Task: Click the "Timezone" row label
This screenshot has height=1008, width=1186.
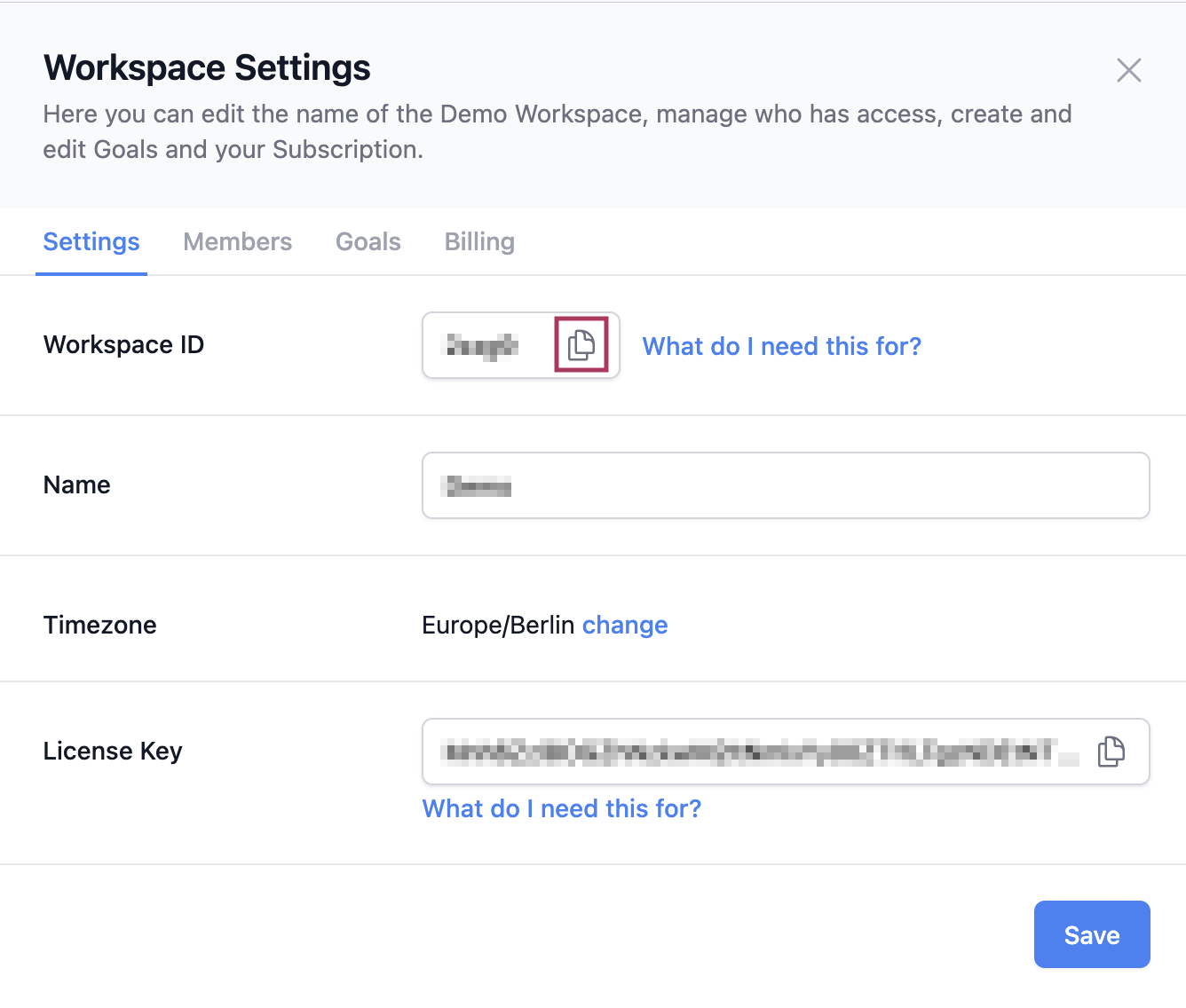Action: [x=99, y=626]
